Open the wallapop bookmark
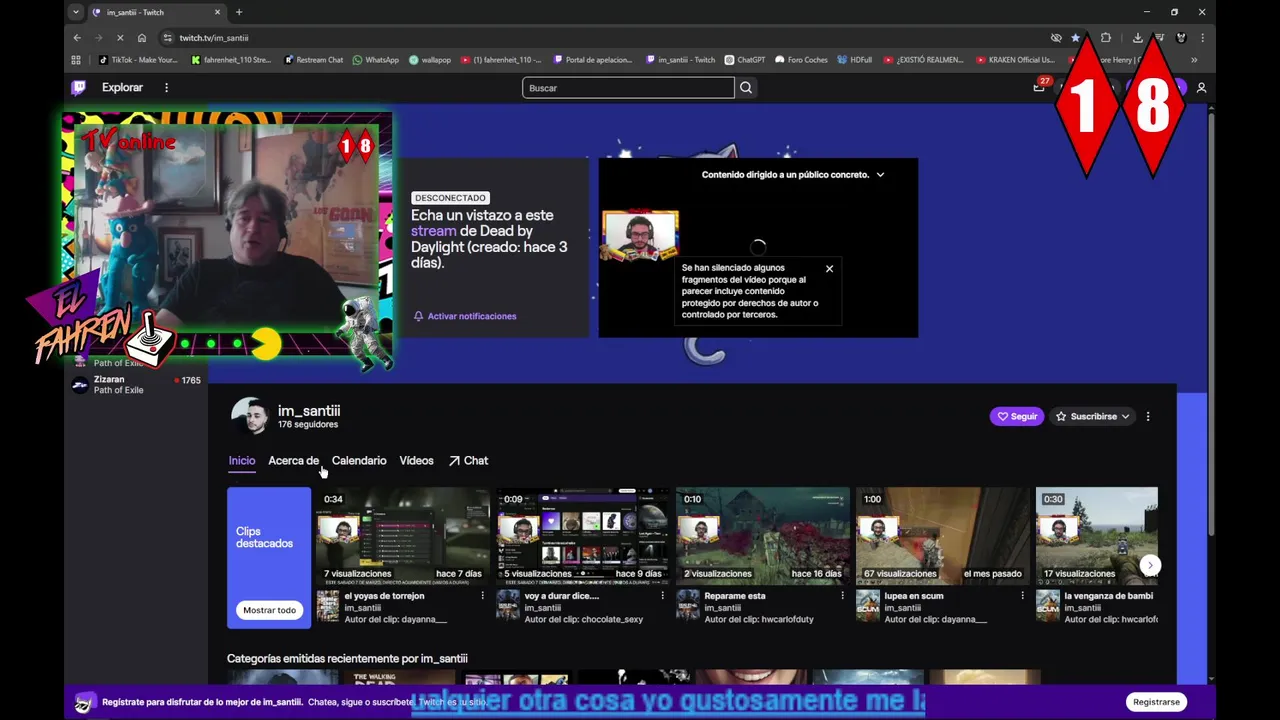Image resolution: width=1280 pixels, height=720 pixels. pyautogui.click(x=430, y=60)
